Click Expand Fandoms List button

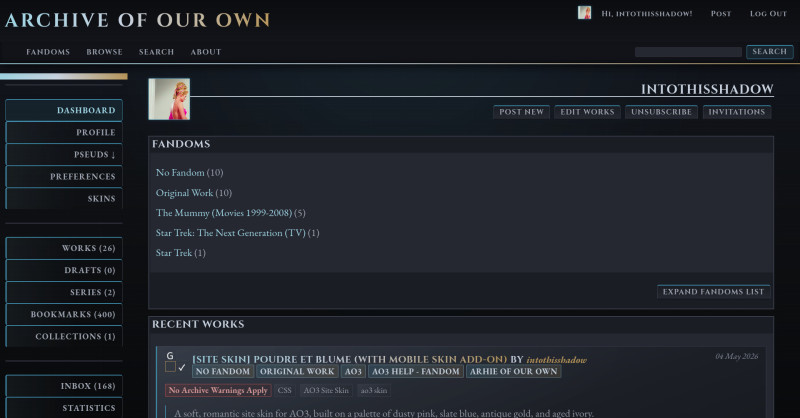(x=713, y=291)
